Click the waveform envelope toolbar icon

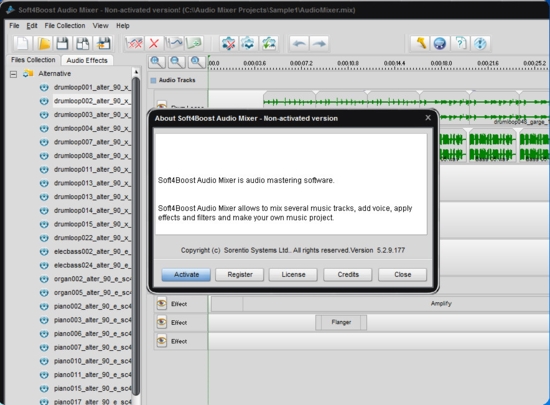pos(174,43)
